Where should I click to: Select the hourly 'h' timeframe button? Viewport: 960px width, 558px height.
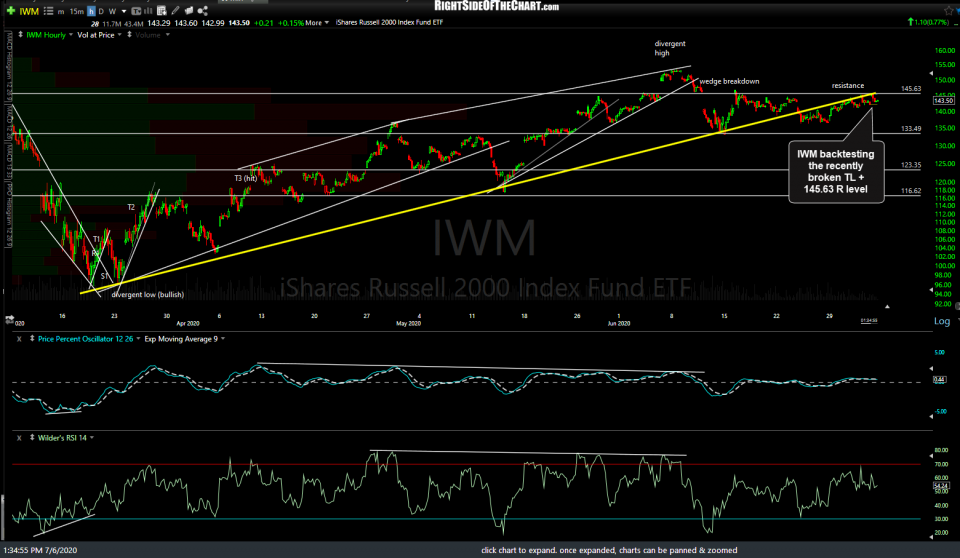click(x=91, y=12)
